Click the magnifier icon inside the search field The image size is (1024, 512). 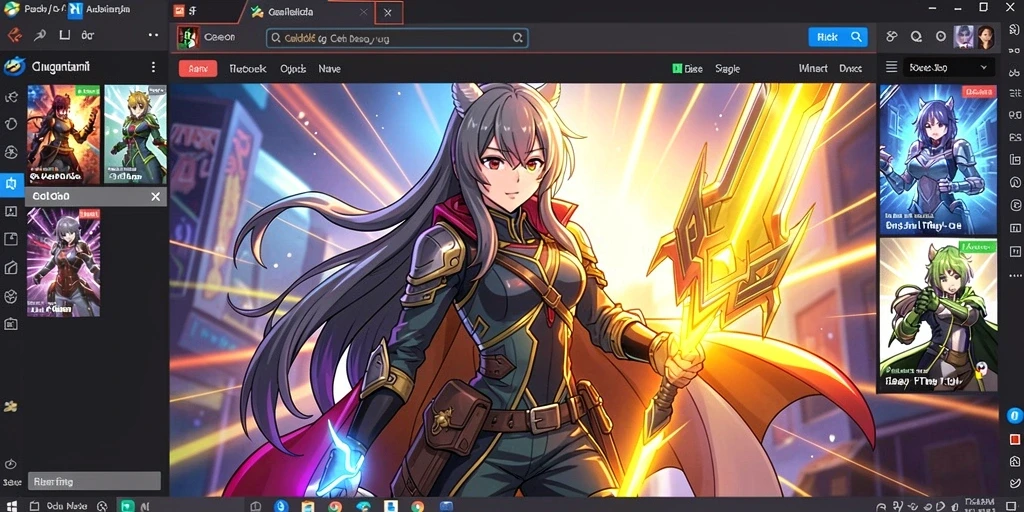click(x=517, y=39)
